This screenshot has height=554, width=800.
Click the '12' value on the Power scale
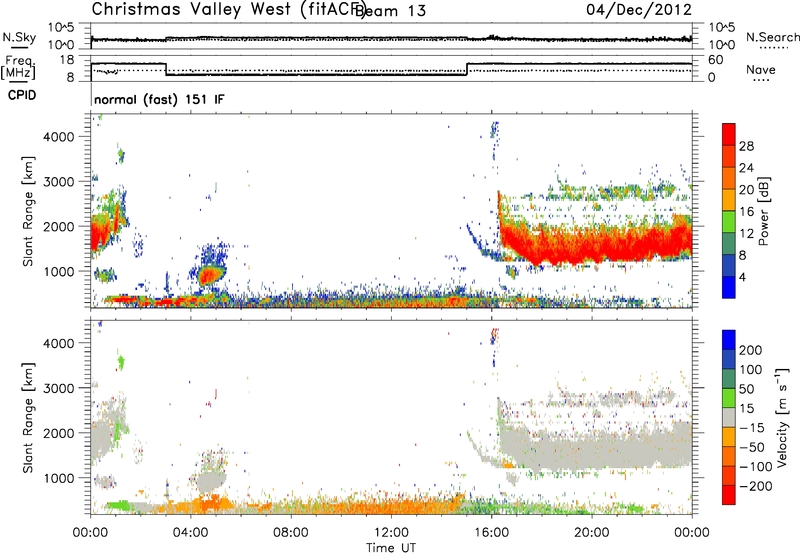tap(746, 234)
